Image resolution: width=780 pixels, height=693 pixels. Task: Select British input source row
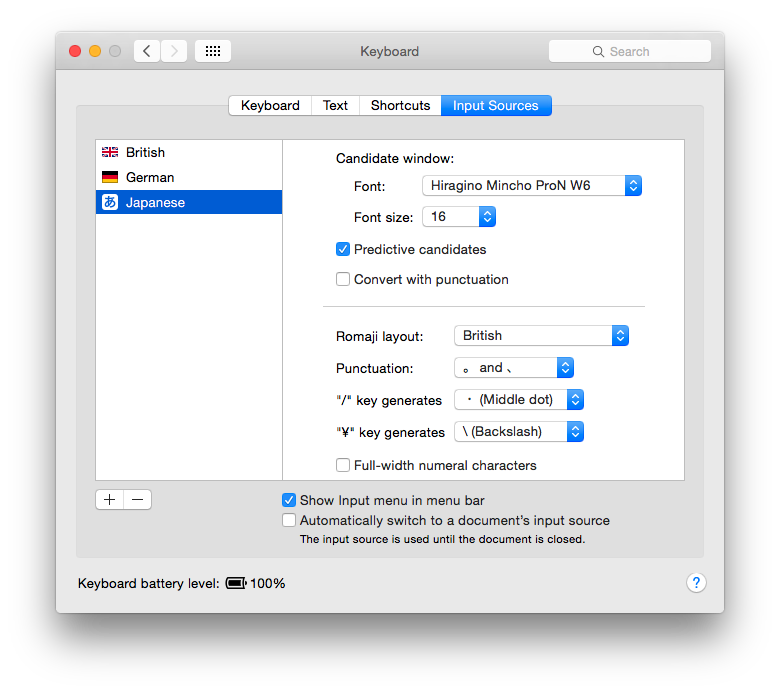click(189, 152)
